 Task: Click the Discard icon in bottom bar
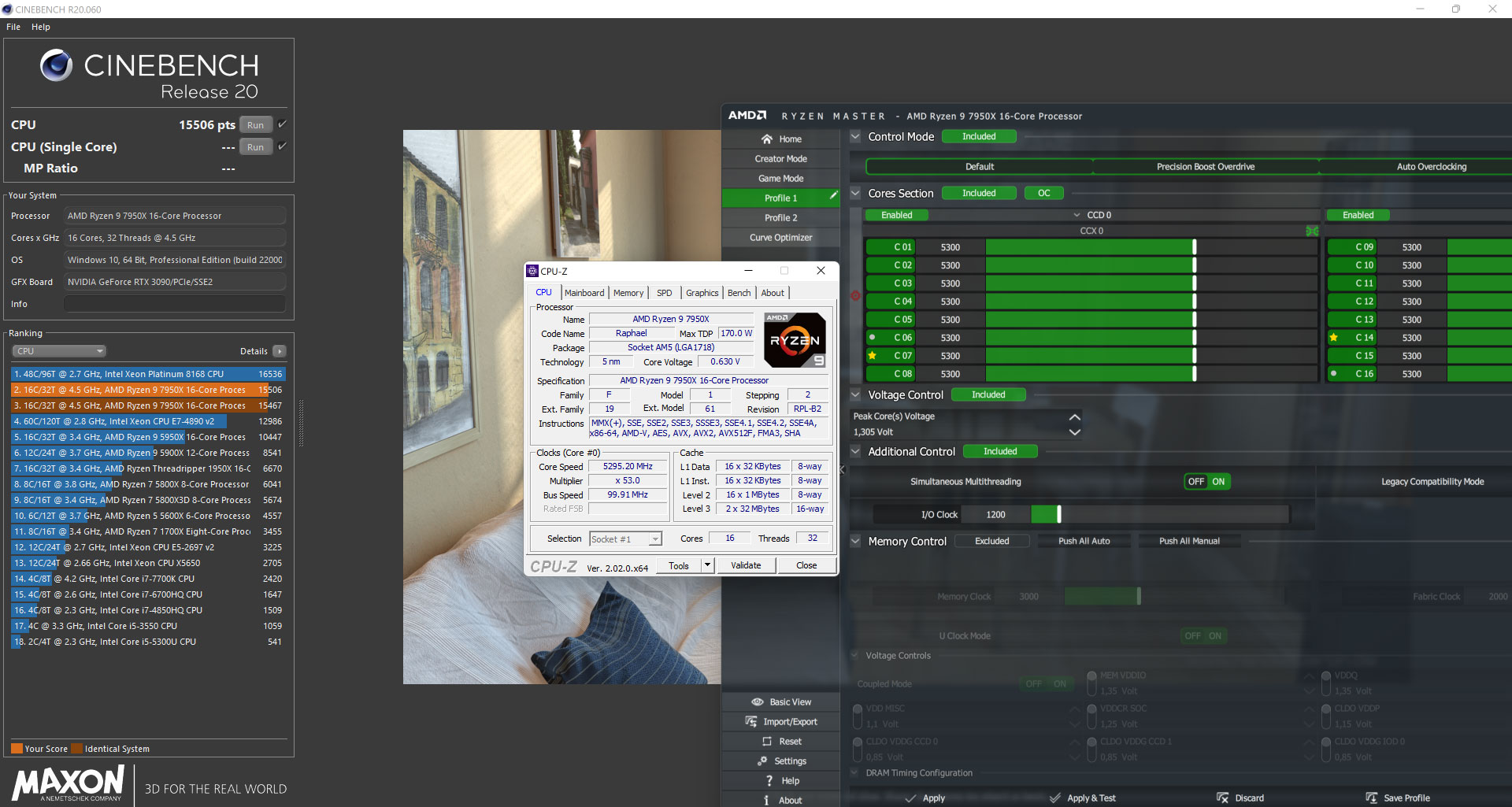tap(1222, 798)
